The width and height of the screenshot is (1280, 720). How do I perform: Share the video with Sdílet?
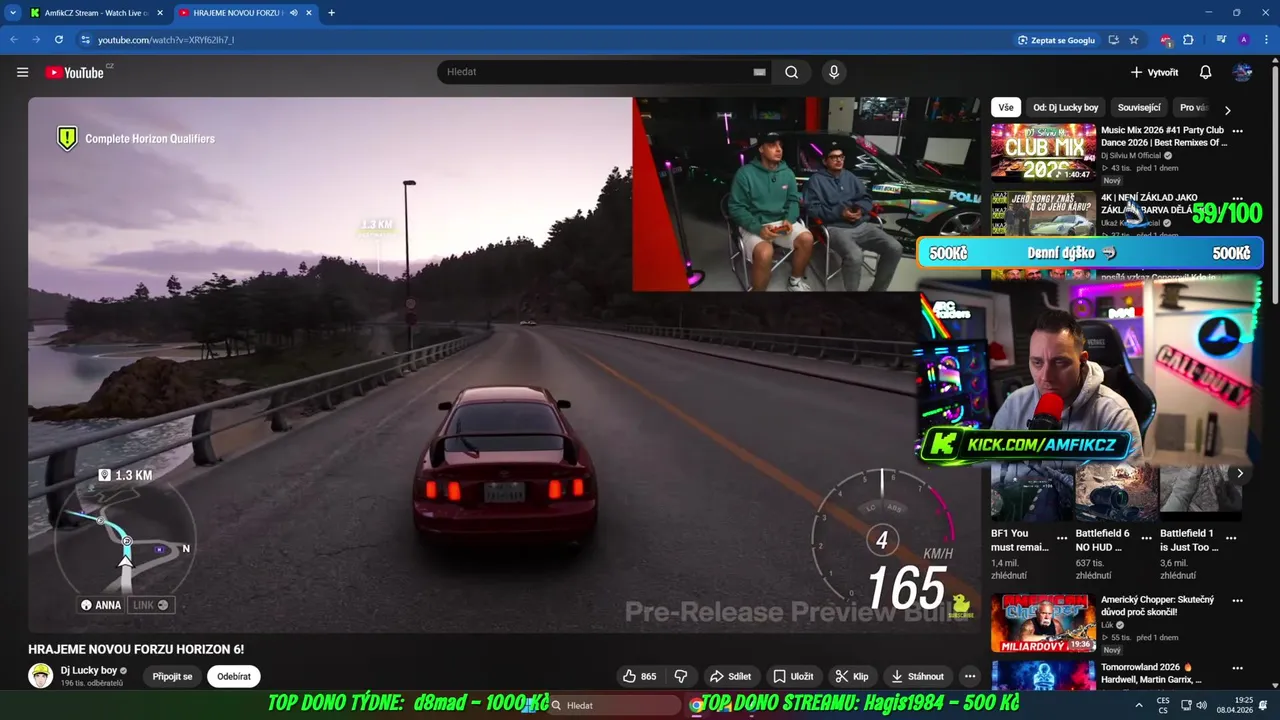coord(730,676)
